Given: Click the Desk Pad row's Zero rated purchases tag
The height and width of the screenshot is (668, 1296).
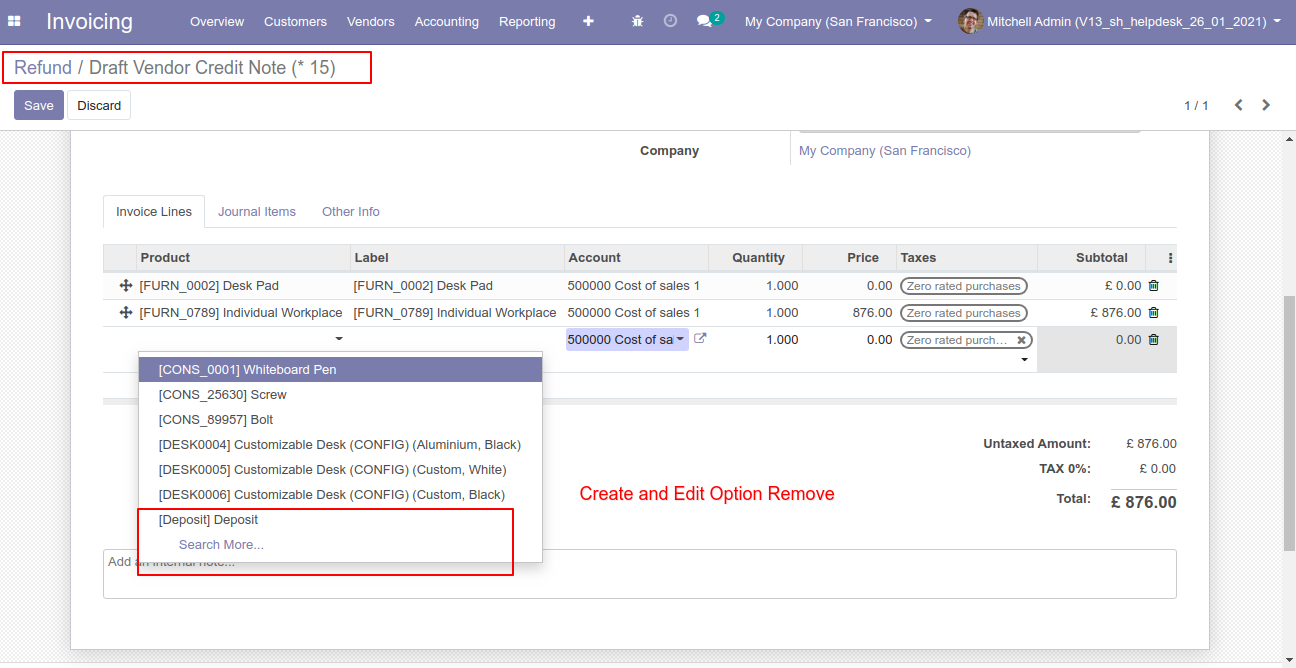Looking at the screenshot, I should click(x=964, y=286).
